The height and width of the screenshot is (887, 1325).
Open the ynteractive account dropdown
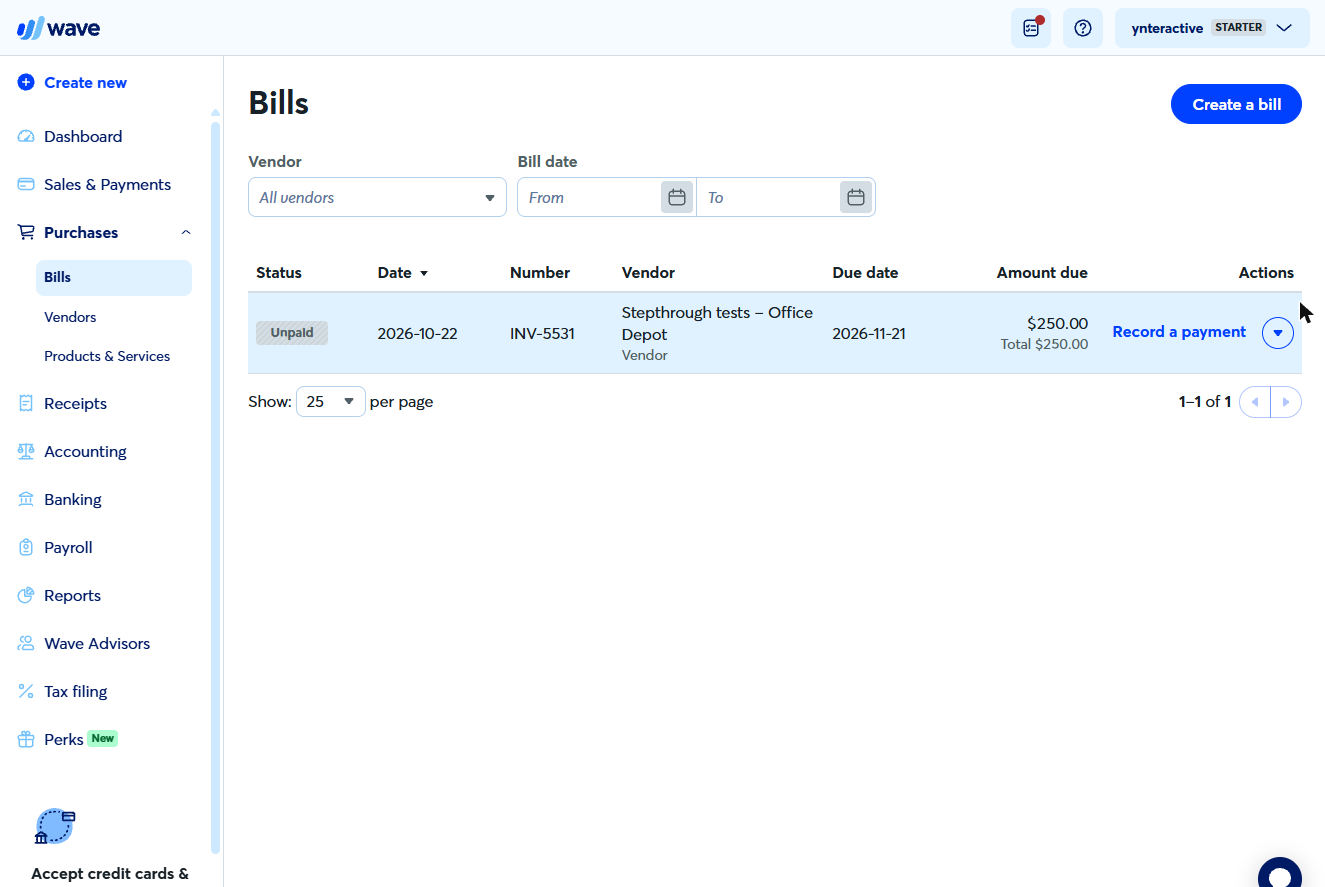click(1212, 28)
